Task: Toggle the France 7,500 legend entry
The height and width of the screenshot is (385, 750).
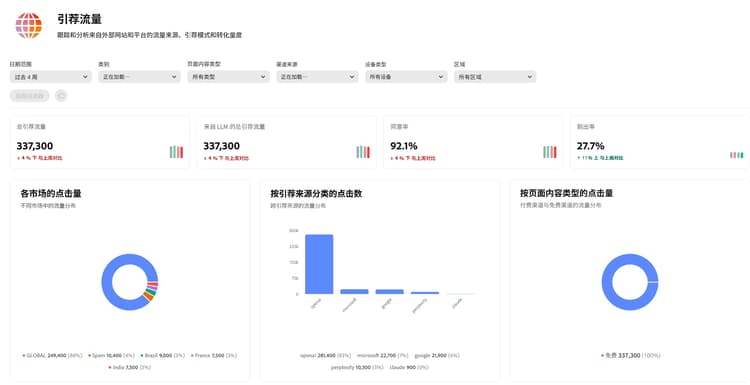Action: (x=214, y=355)
